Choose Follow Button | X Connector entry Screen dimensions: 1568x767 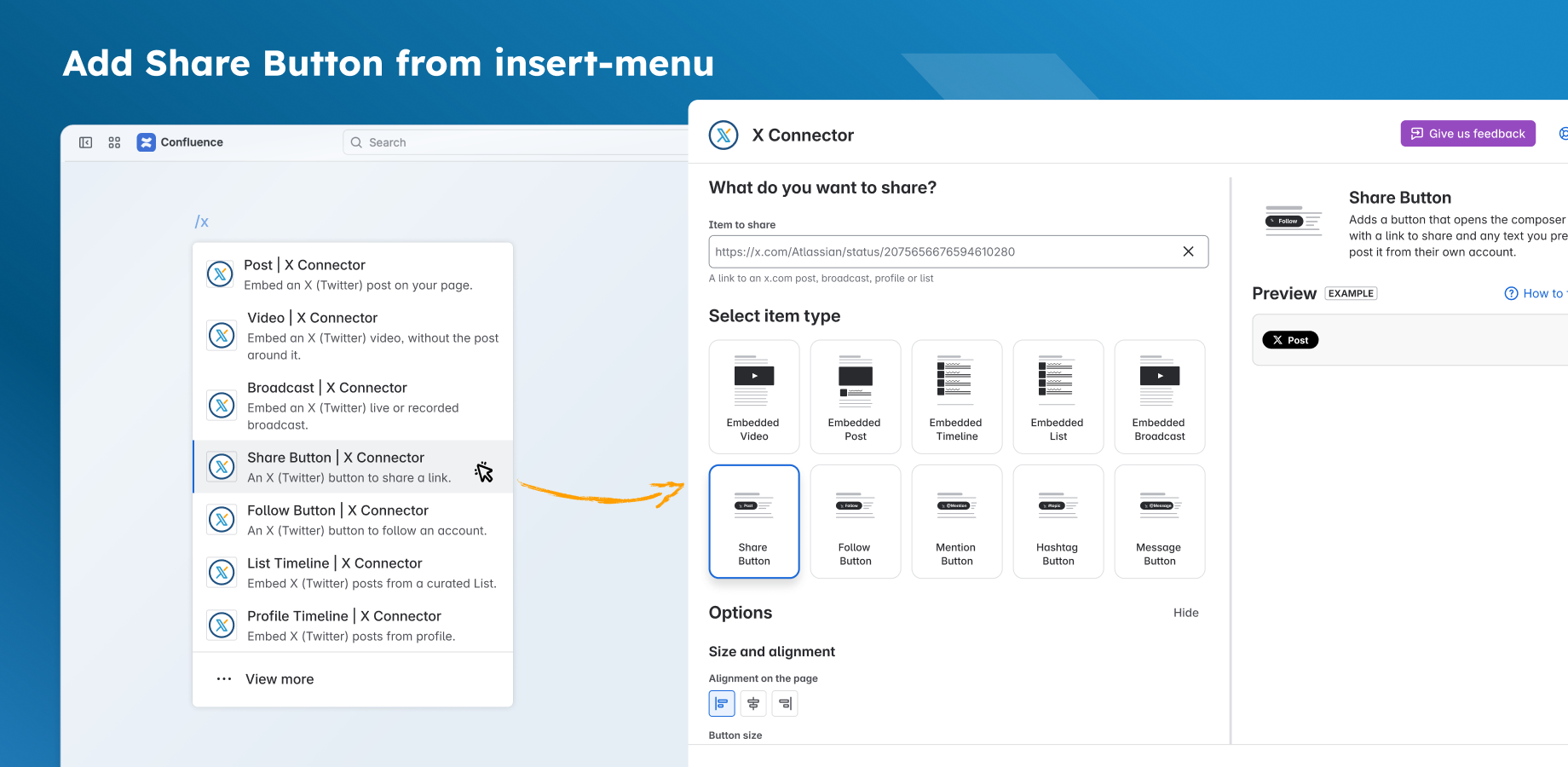[x=353, y=520]
